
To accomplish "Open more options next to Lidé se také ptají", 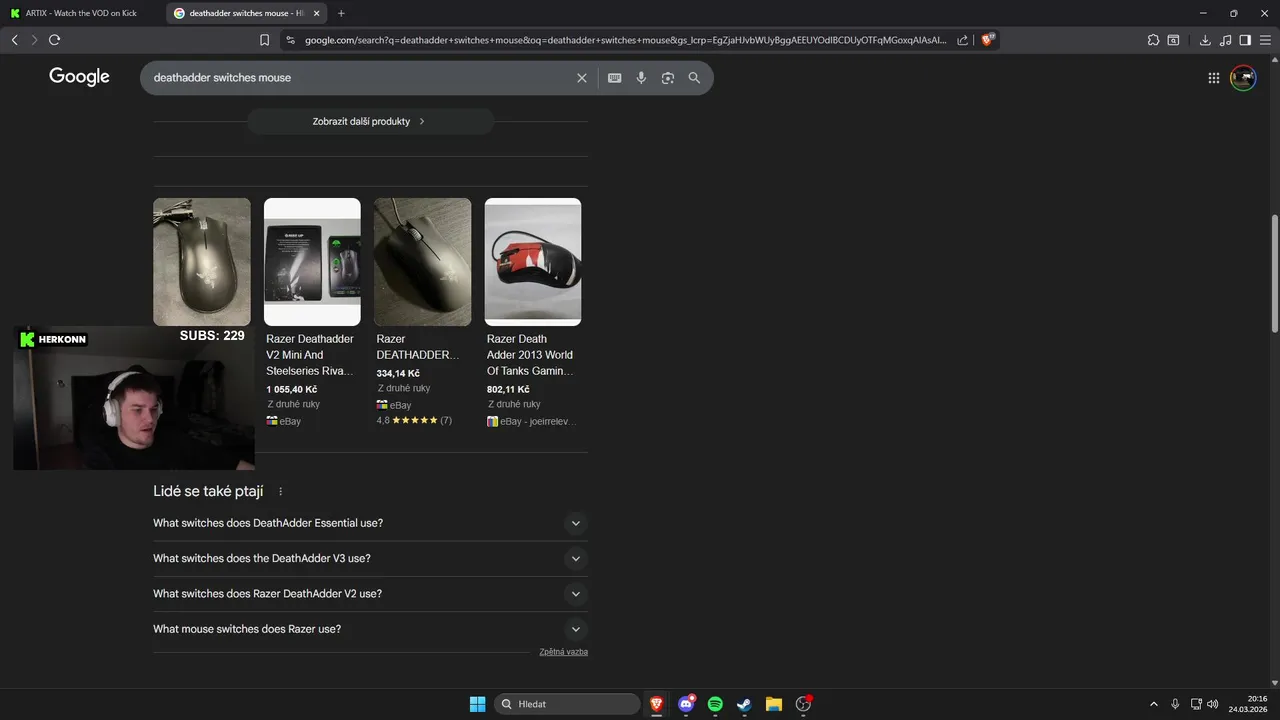I will pos(280,491).
